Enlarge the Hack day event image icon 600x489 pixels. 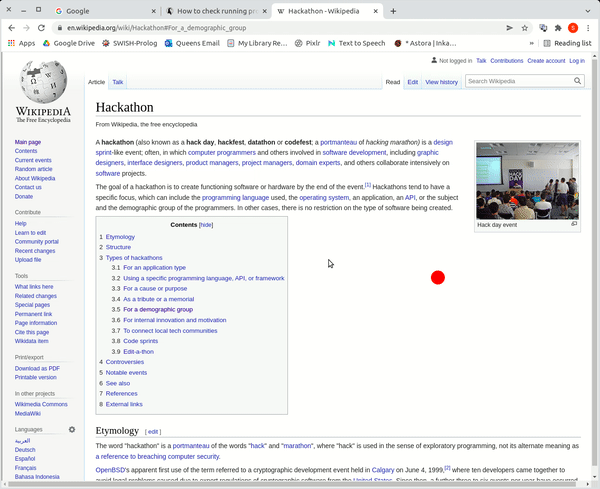(x=574, y=224)
